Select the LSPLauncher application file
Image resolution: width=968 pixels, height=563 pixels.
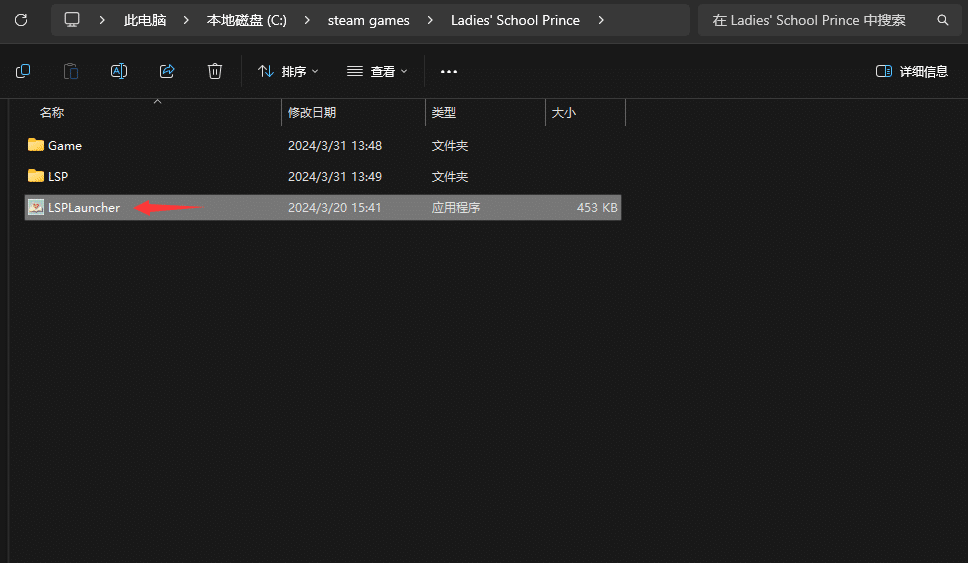[x=323, y=207]
